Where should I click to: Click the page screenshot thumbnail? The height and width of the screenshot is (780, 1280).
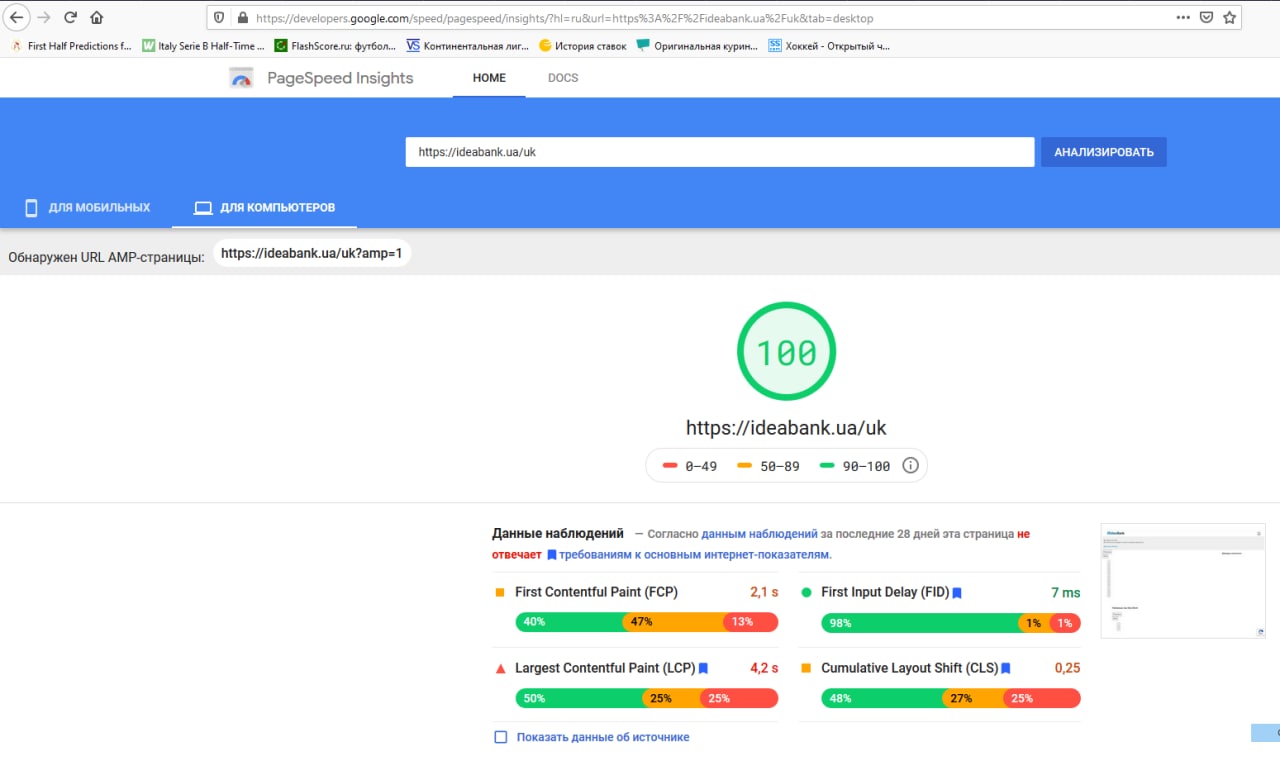(1184, 580)
